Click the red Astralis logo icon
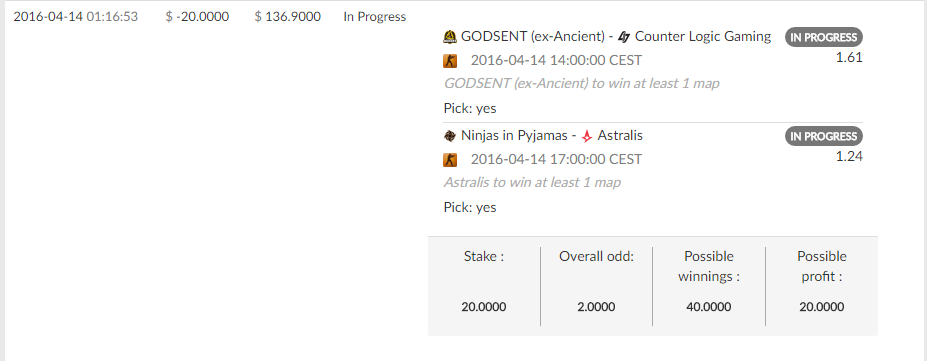 click(586, 136)
